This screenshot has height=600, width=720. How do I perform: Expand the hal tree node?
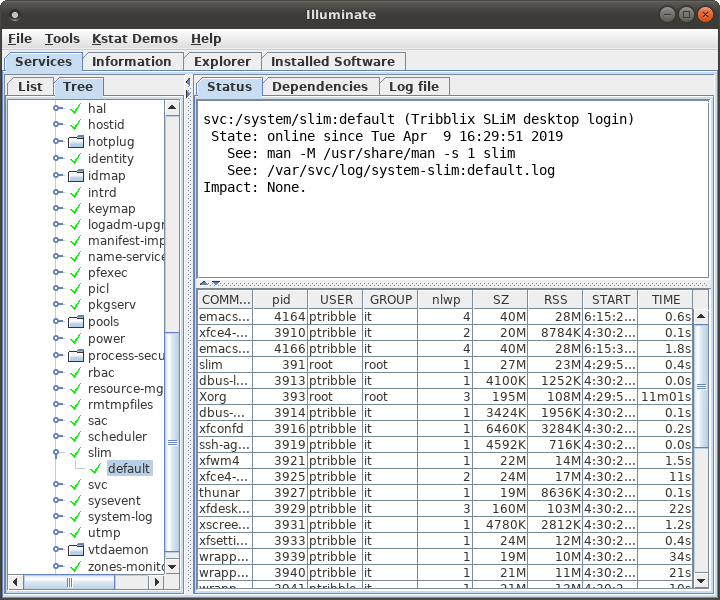tap(57, 108)
